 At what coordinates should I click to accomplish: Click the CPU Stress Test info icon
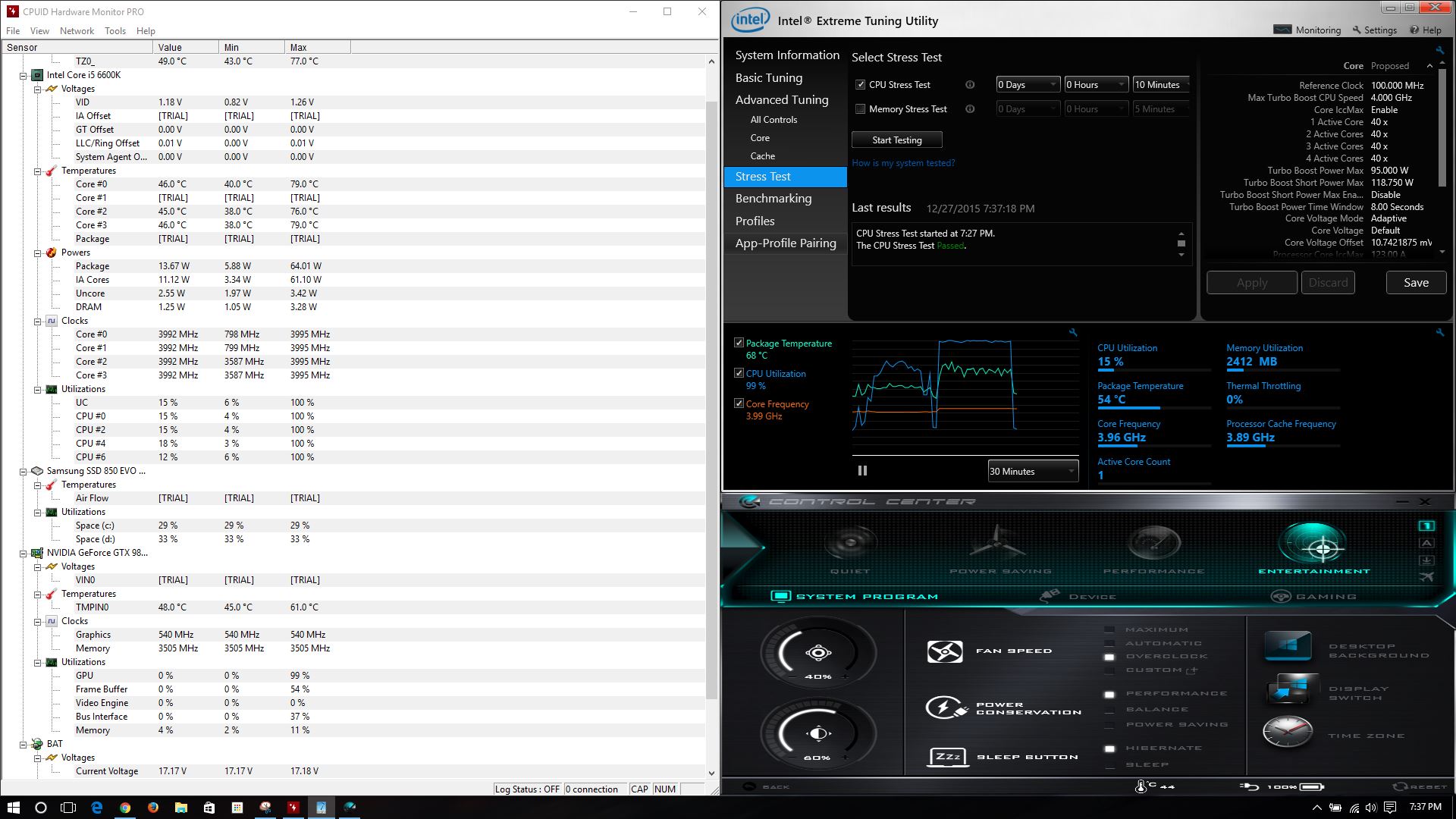tap(970, 85)
